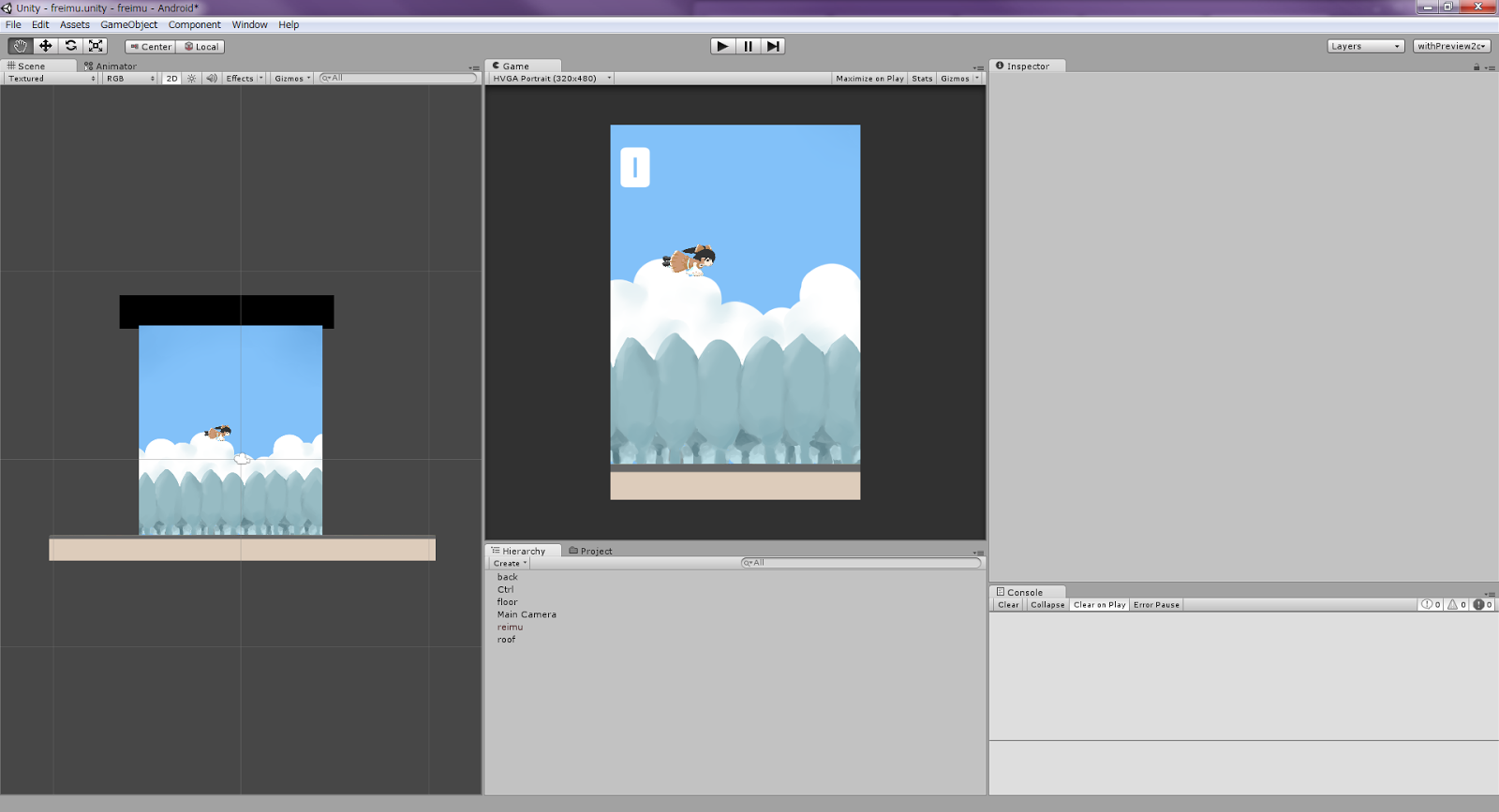Select the Ctrl object in Hierarchy
Image resolution: width=1499 pixels, height=812 pixels.
pyautogui.click(x=505, y=589)
